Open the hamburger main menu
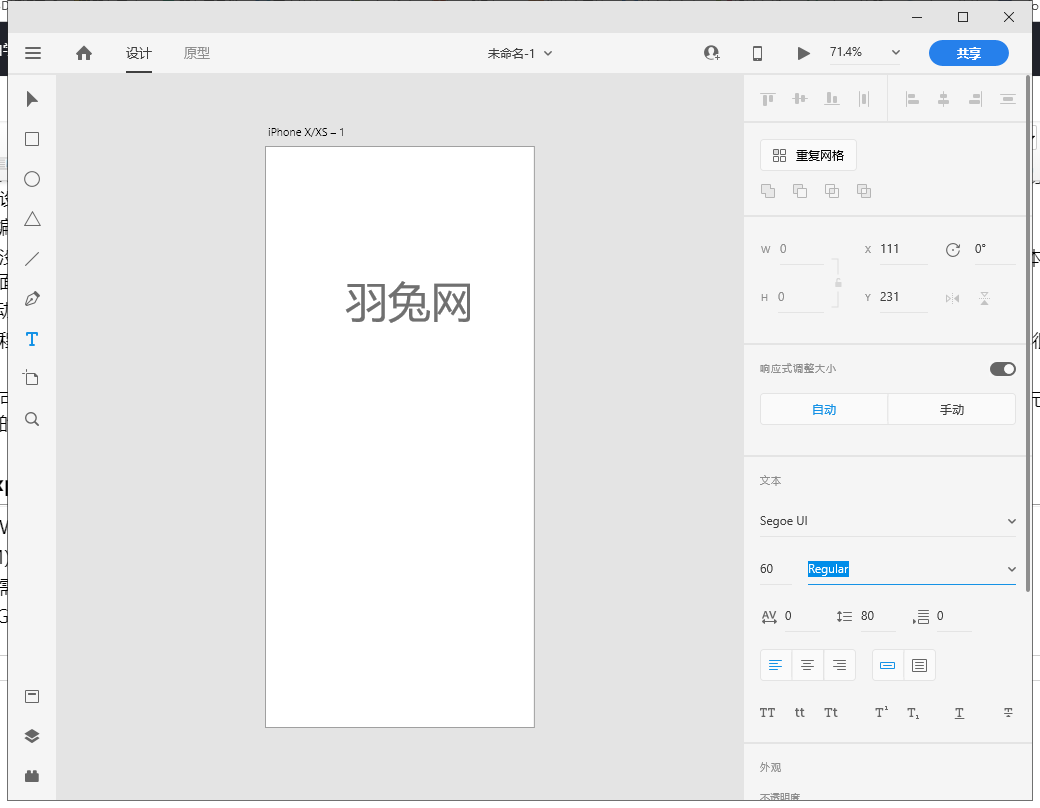This screenshot has width=1040, height=808. click(32, 53)
